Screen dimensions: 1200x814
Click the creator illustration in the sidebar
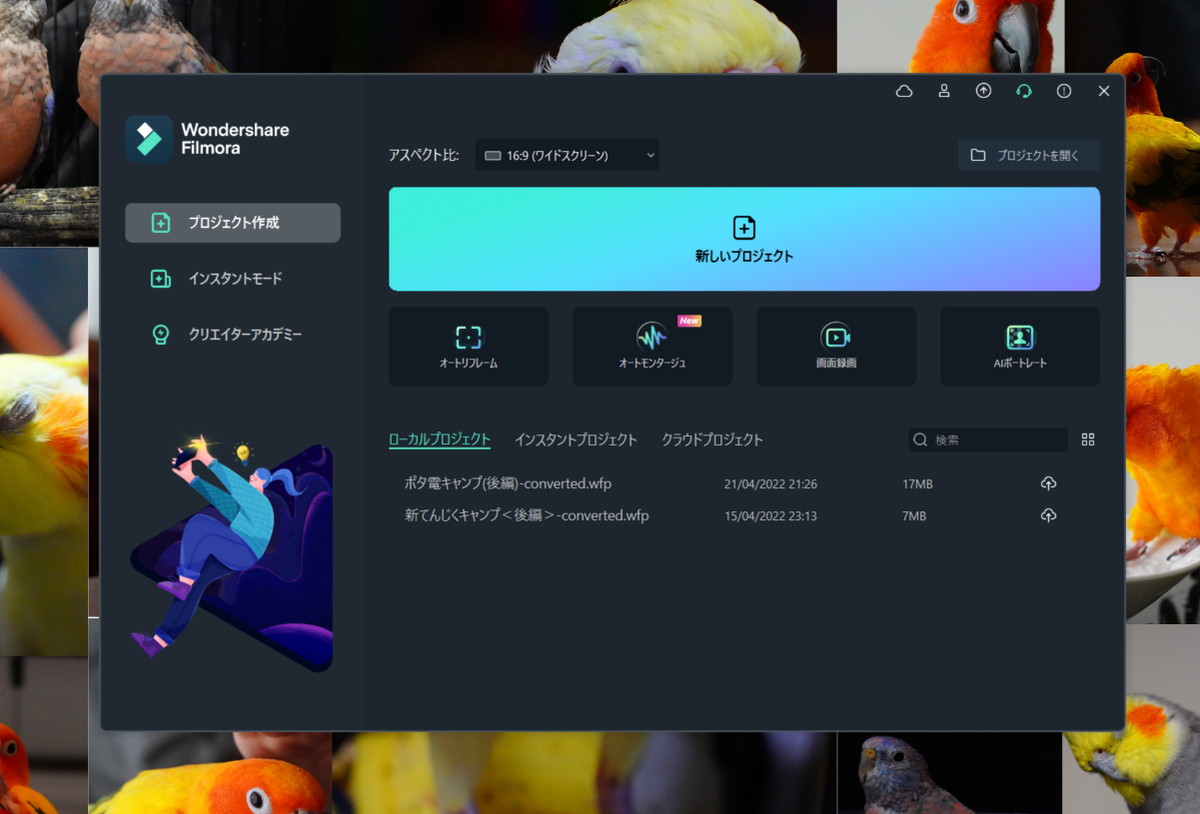(x=232, y=553)
